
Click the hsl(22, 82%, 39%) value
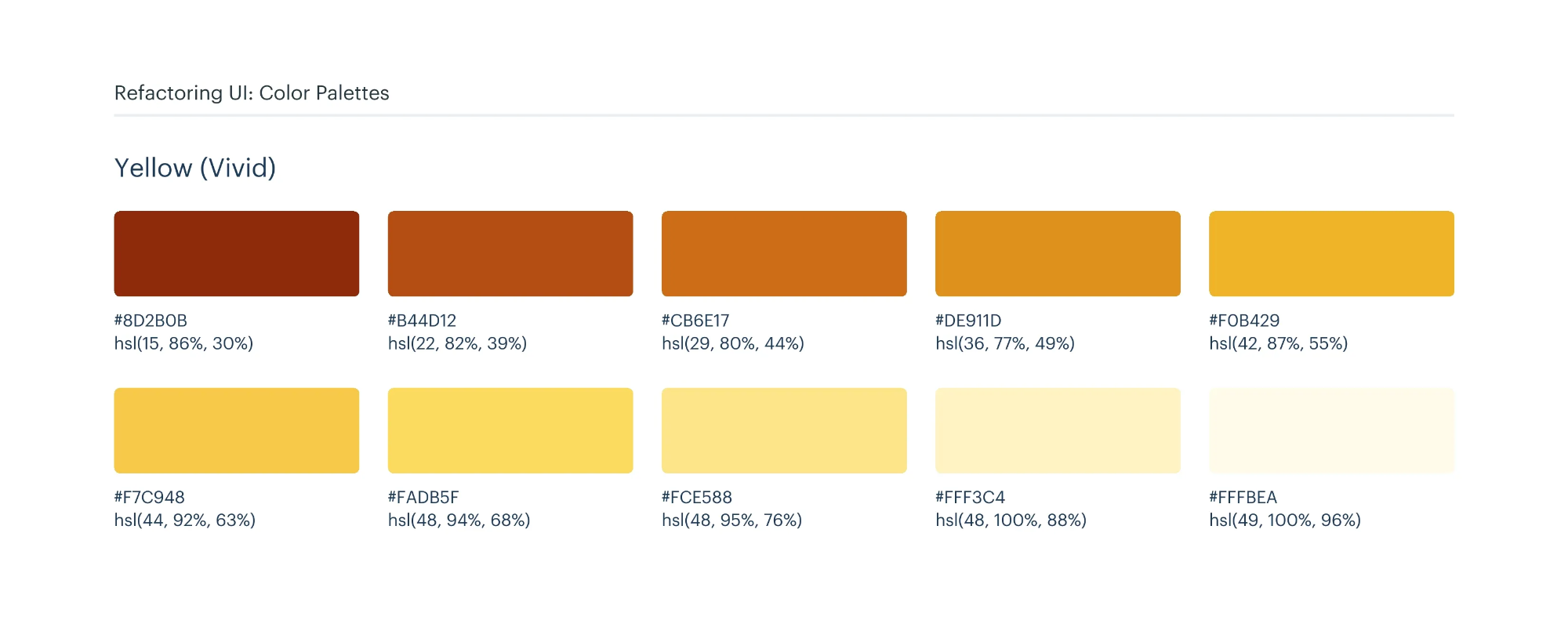(x=457, y=343)
